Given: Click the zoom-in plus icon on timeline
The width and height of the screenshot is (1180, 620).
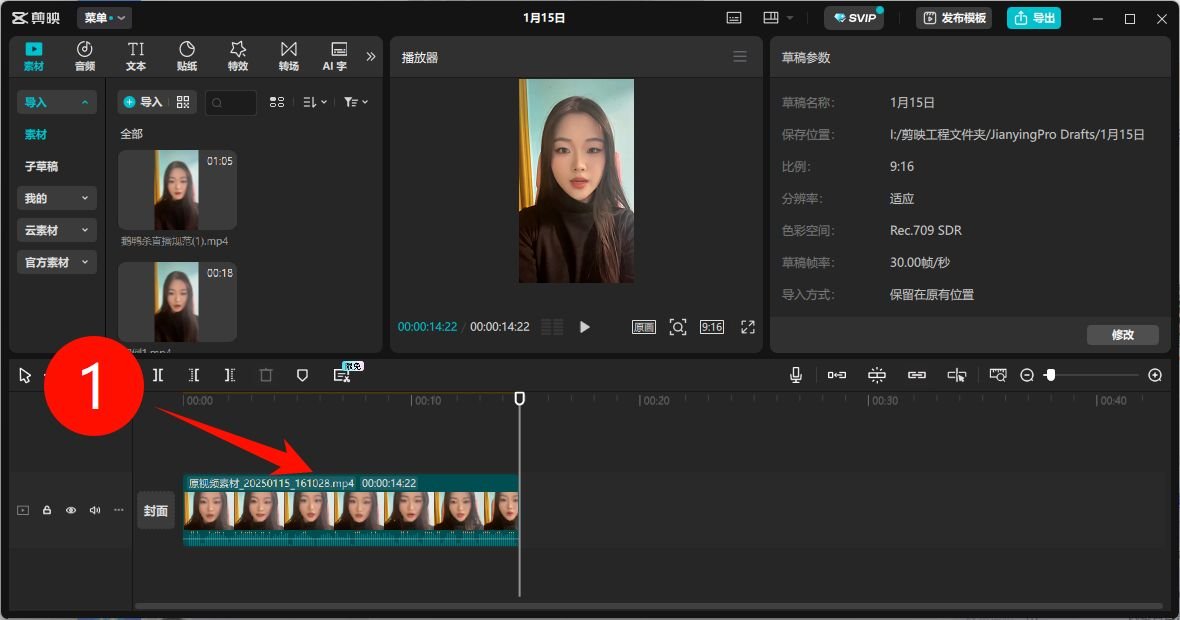Looking at the screenshot, I should click(x=1155, y=375).
